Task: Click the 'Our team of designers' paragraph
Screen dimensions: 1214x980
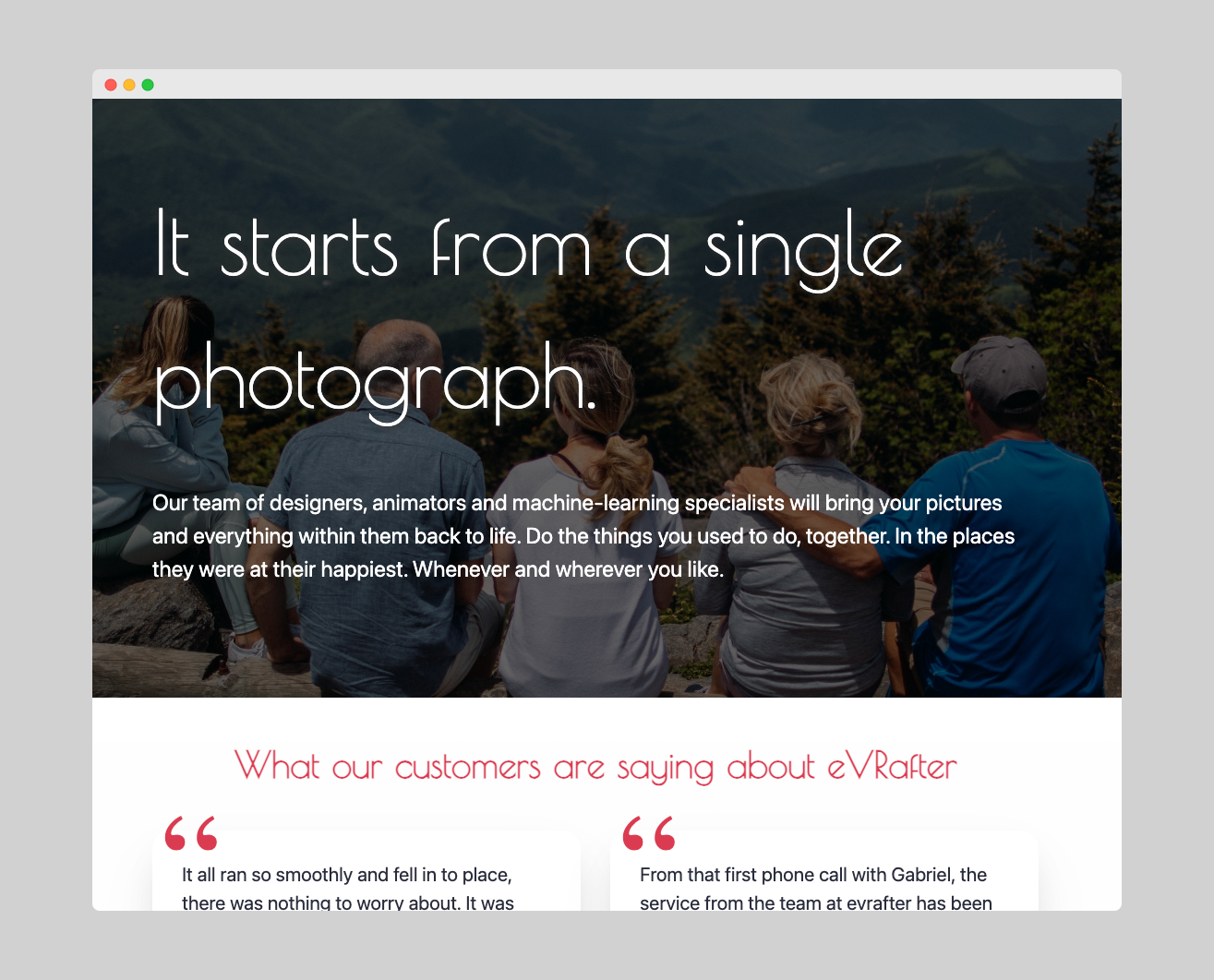Action: pos(583,536)
